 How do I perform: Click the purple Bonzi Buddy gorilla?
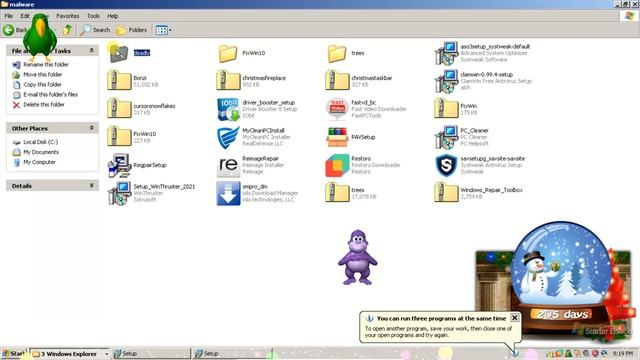[358, 257]
